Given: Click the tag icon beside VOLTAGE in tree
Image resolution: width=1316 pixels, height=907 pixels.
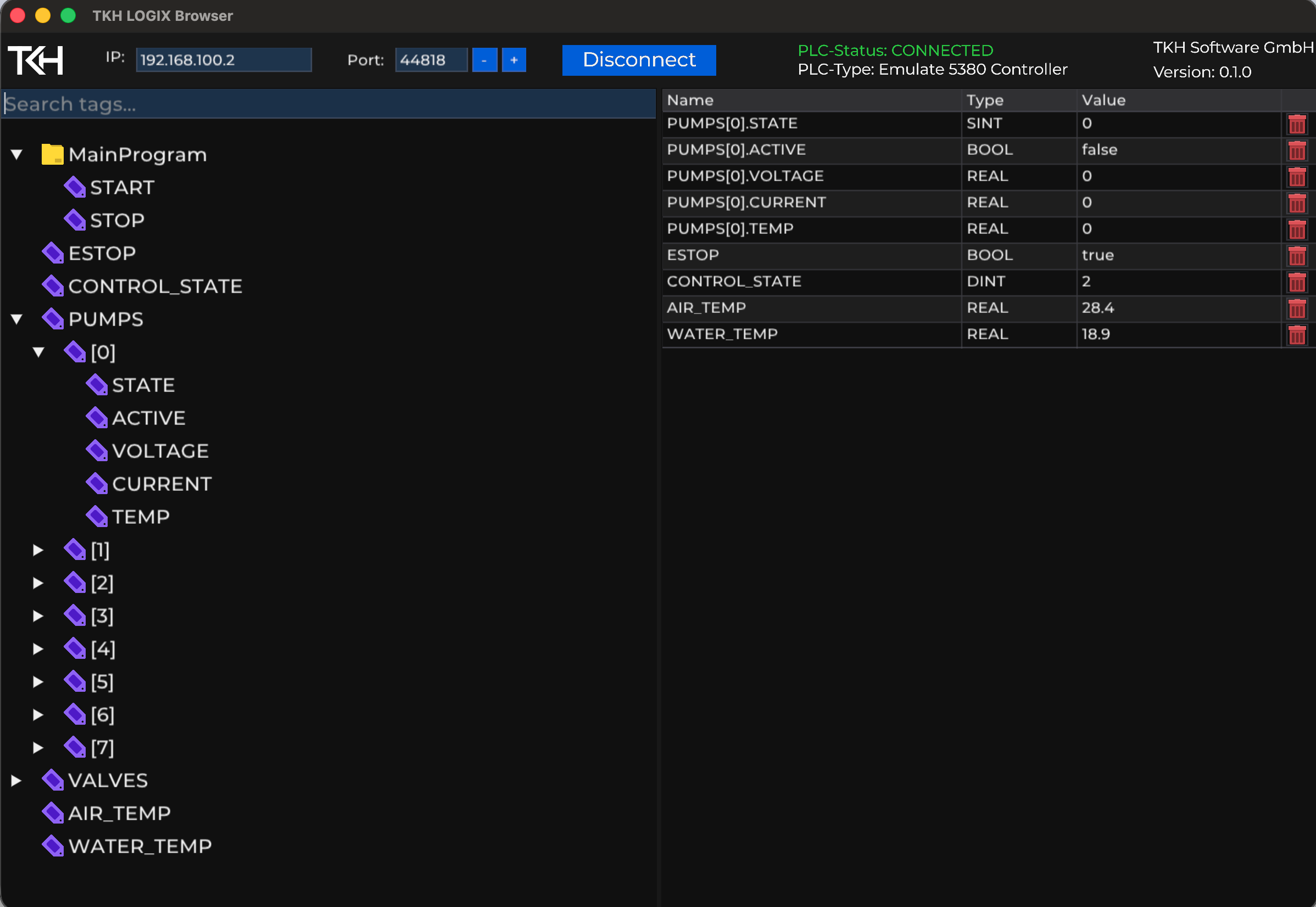Looking at the screenshot, I should click(x=97, y=451).
